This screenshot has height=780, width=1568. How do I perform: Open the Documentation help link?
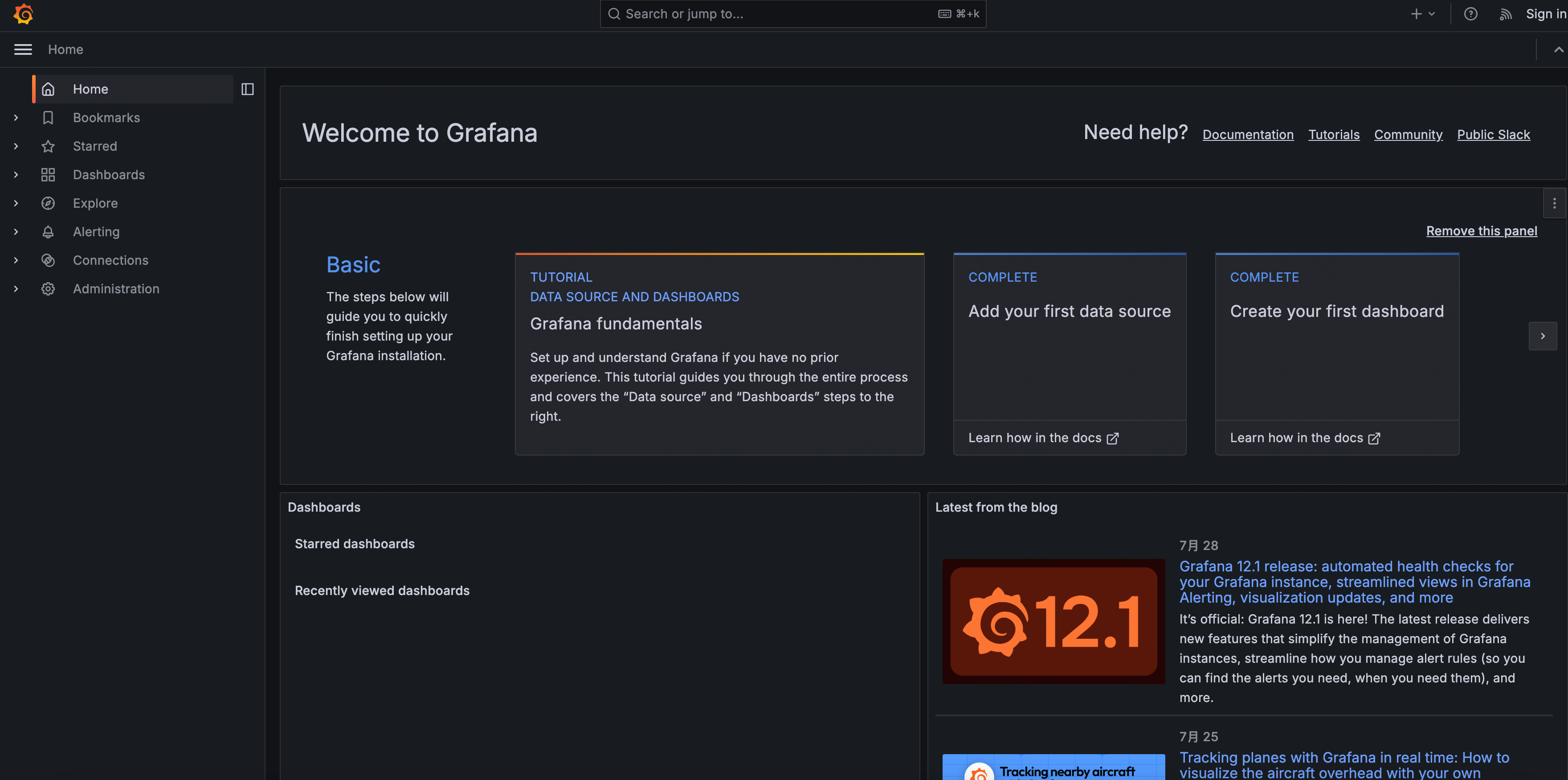tap(1248, 135)
